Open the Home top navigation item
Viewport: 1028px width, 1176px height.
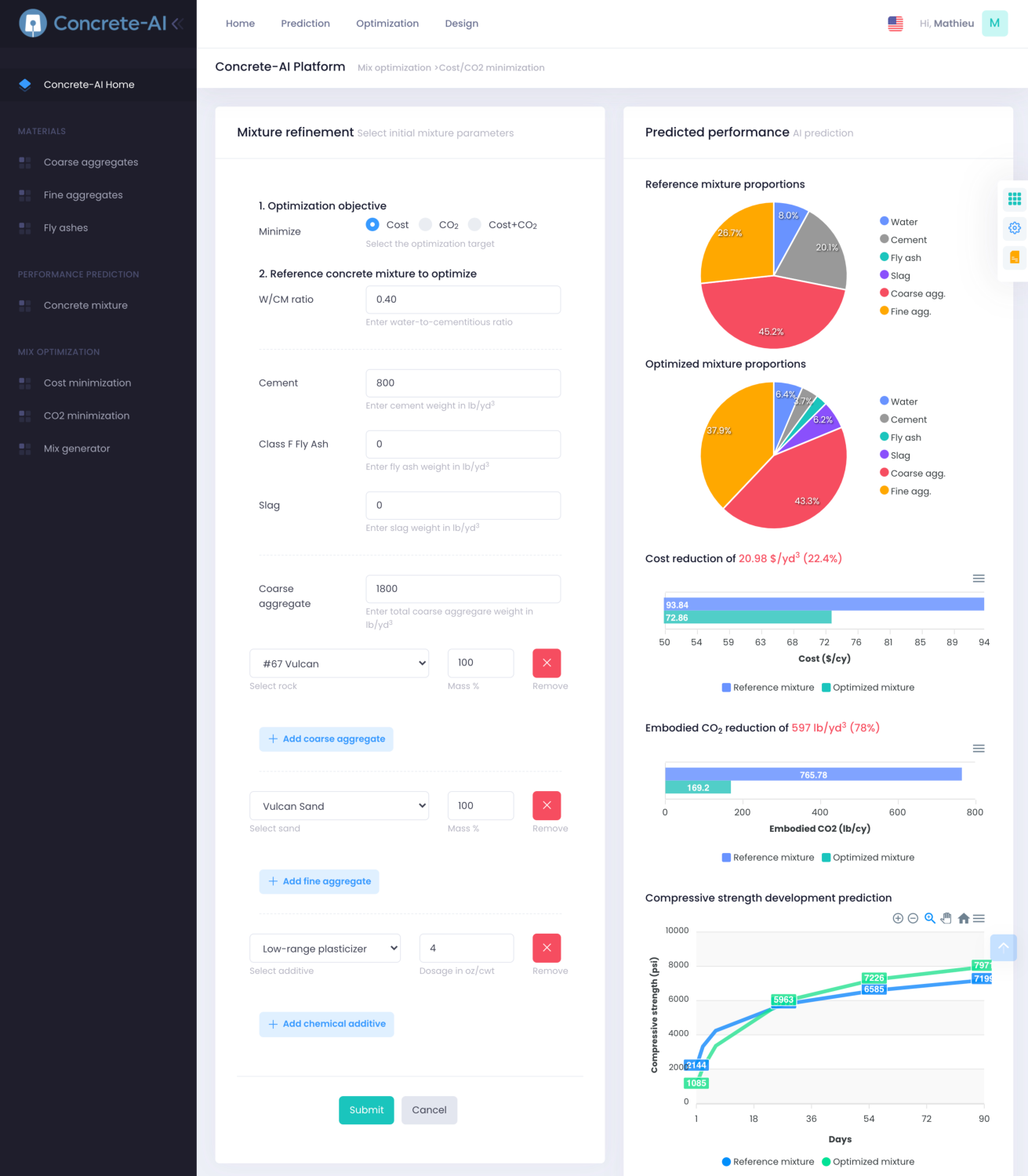click(240, 24)
